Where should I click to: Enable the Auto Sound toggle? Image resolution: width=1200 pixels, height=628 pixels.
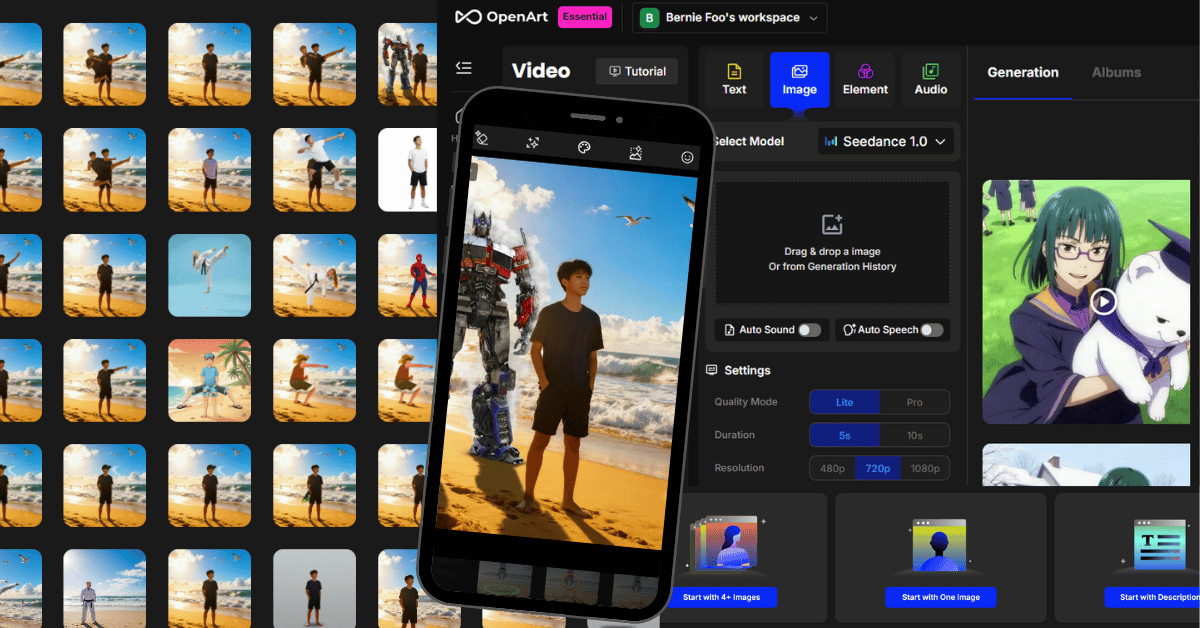809,330
